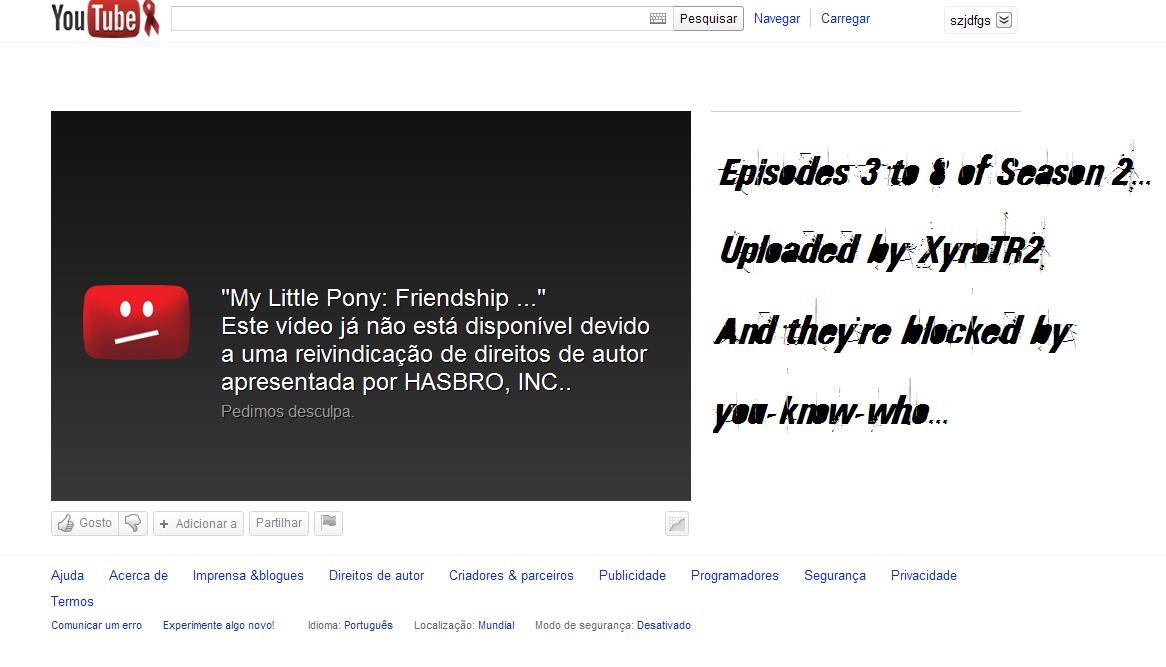The image size is (1166, 667).
Task: Show video statistics chart icon
Action: point(677,523)
